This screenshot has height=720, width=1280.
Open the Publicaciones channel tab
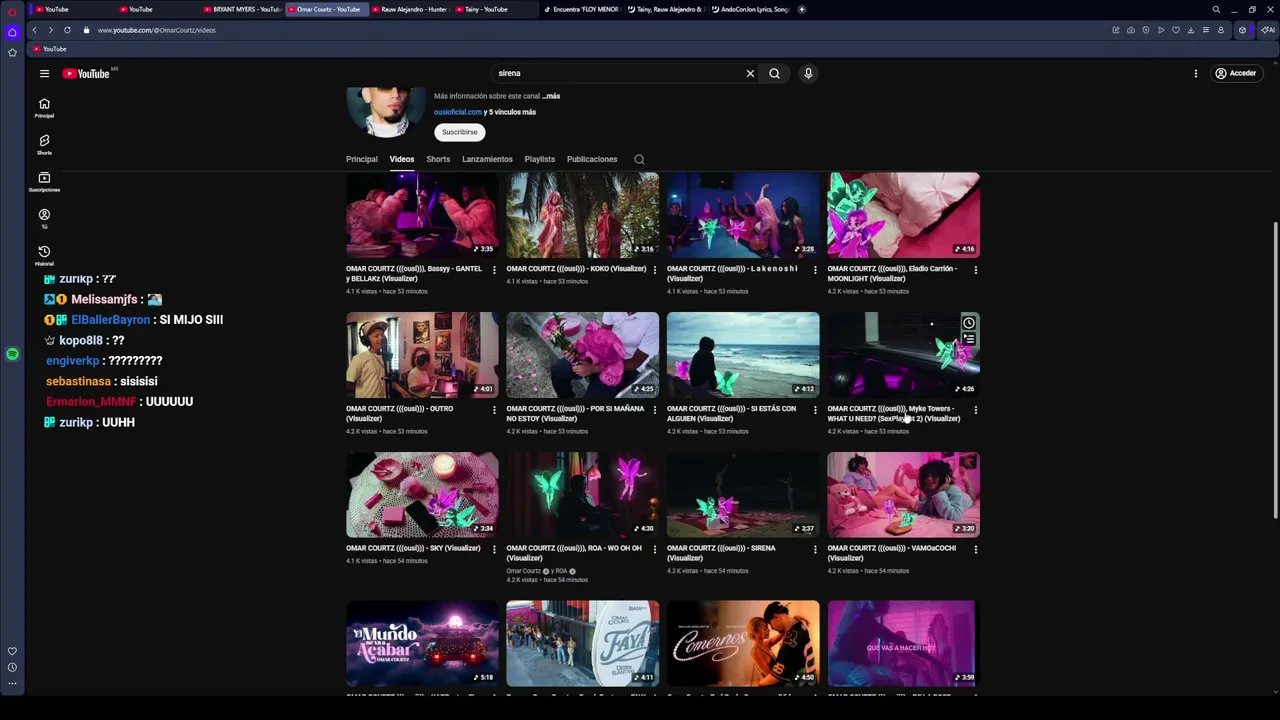pyautogui.click(x=592, y=159)
